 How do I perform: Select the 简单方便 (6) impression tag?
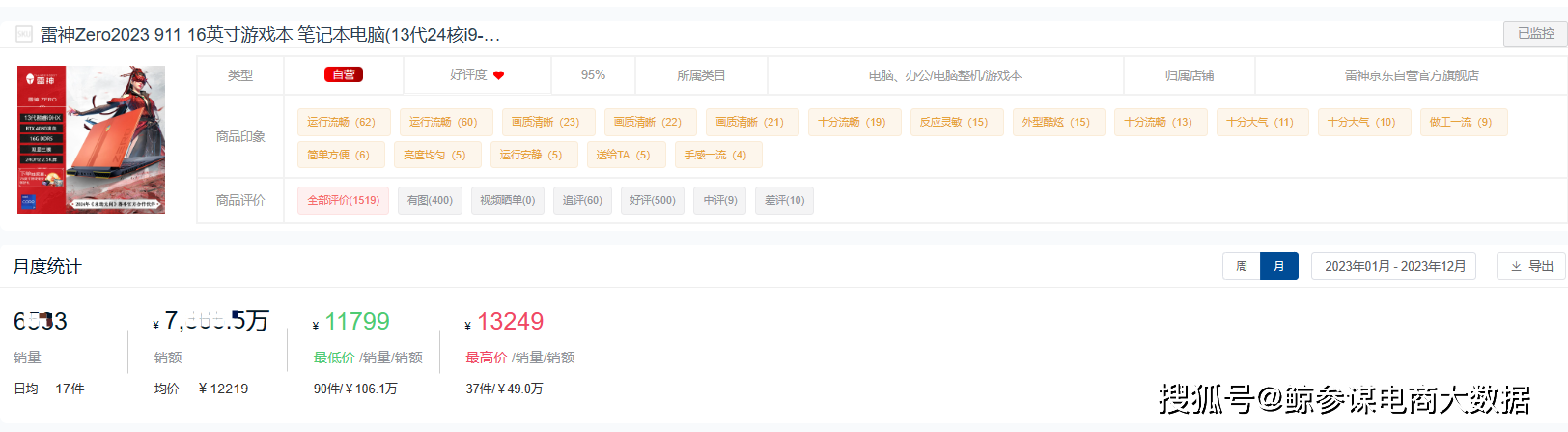point(341,155)
